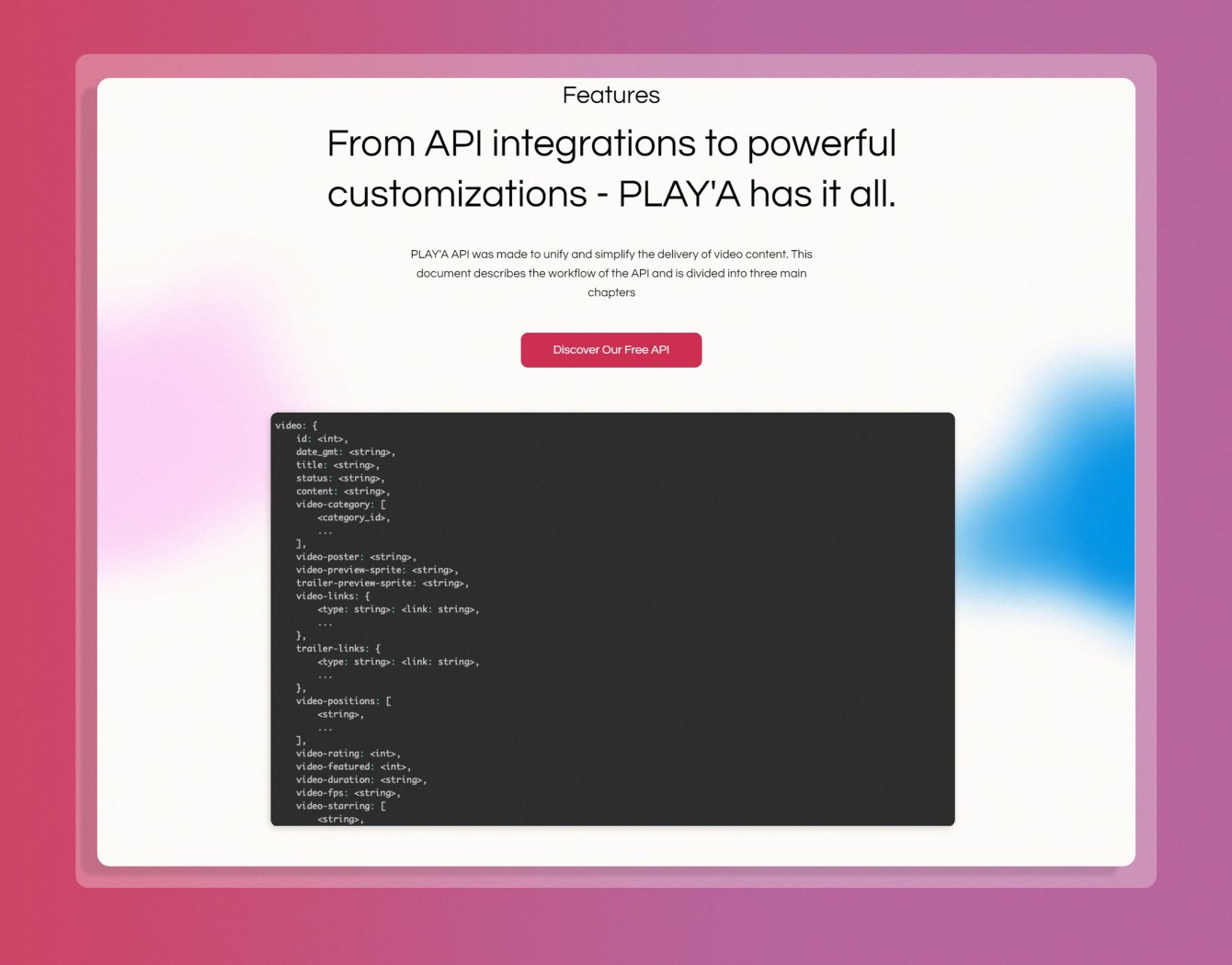The width and height of the screenshot is (1232, 965).
Task: Select the "<string>," entry under video-positions
Action: pyautogui.click(x=341, y=714)
